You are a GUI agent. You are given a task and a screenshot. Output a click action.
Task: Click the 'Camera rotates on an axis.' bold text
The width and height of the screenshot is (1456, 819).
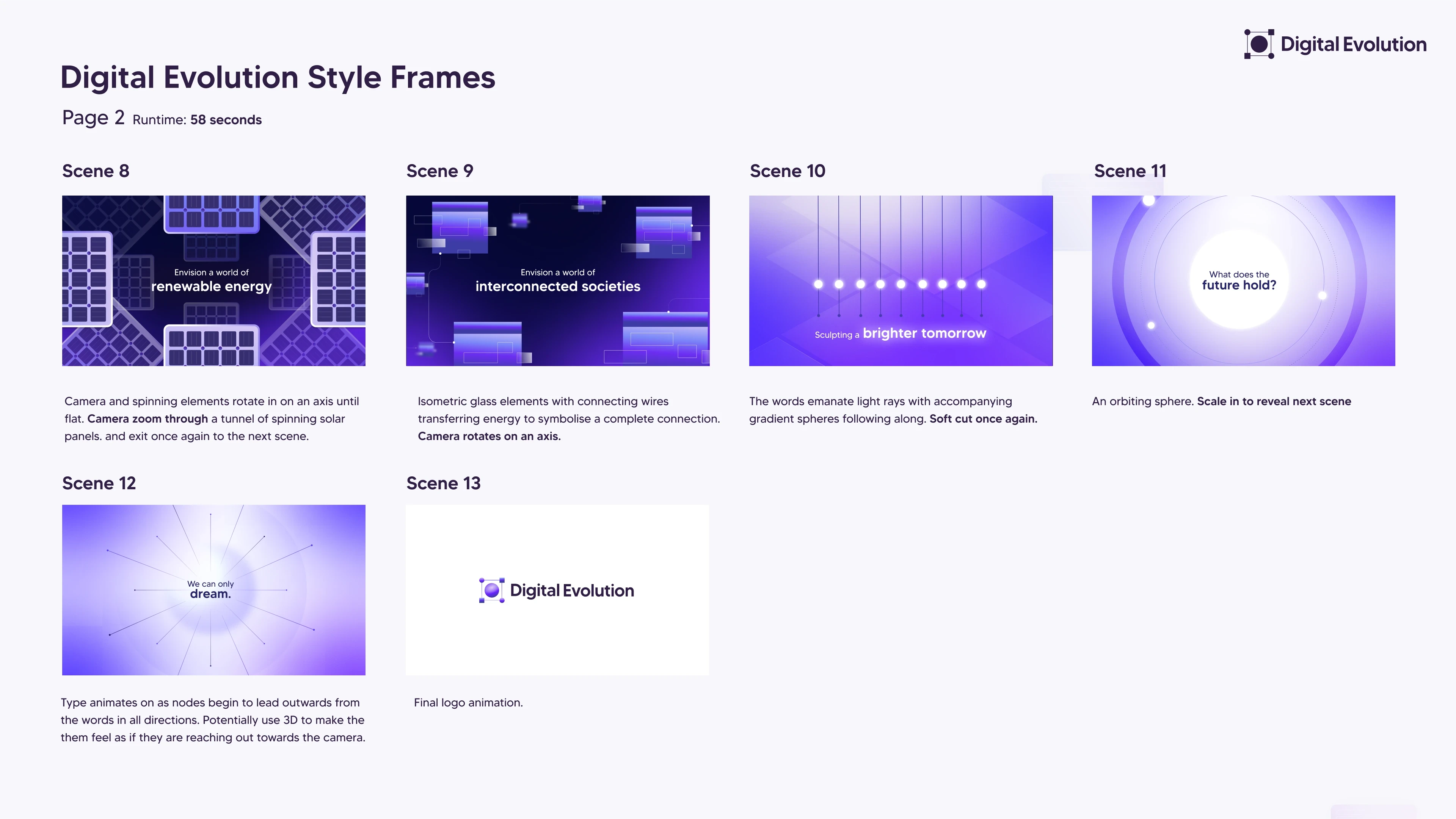489,436
